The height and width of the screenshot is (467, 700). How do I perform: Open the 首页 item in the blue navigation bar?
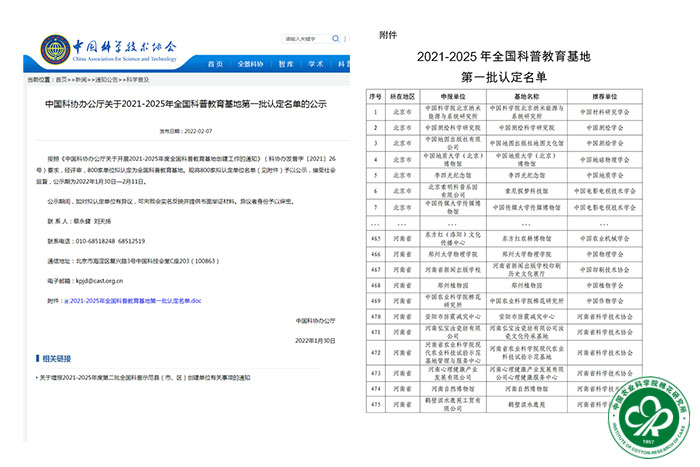[215, 64]
